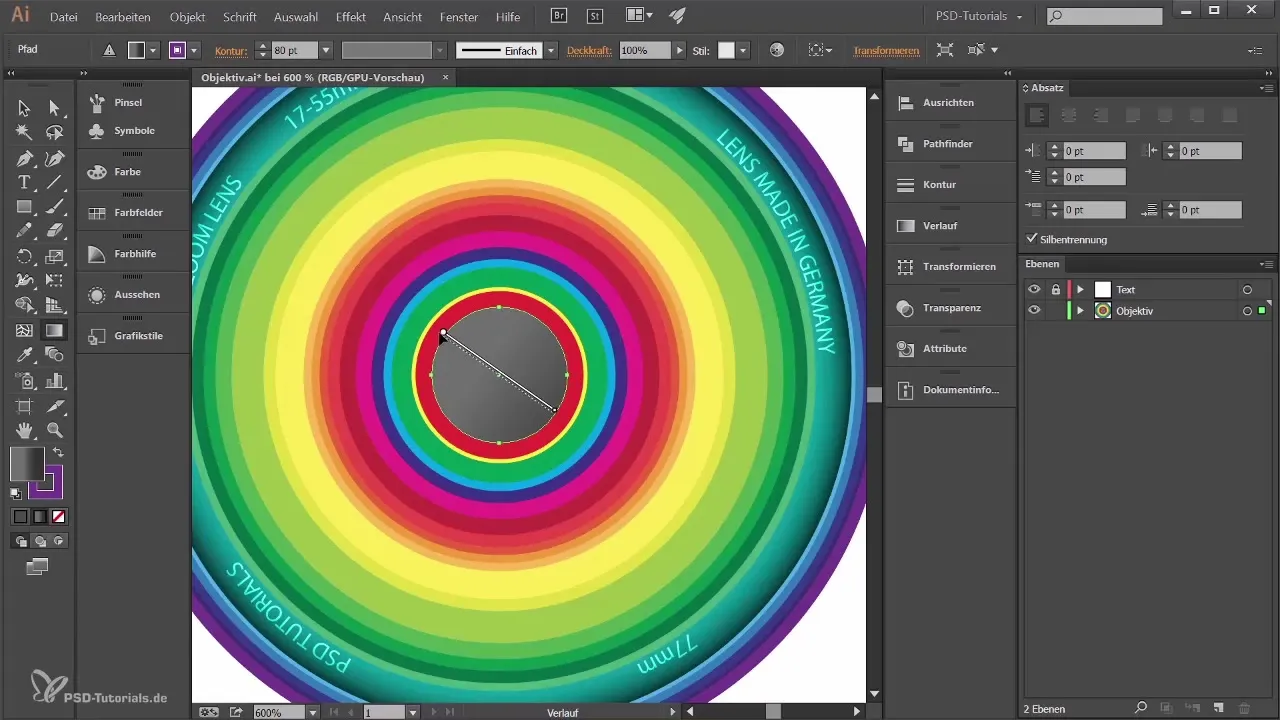
Task: Open the Absatz panel options menu
Action: 1267,88
